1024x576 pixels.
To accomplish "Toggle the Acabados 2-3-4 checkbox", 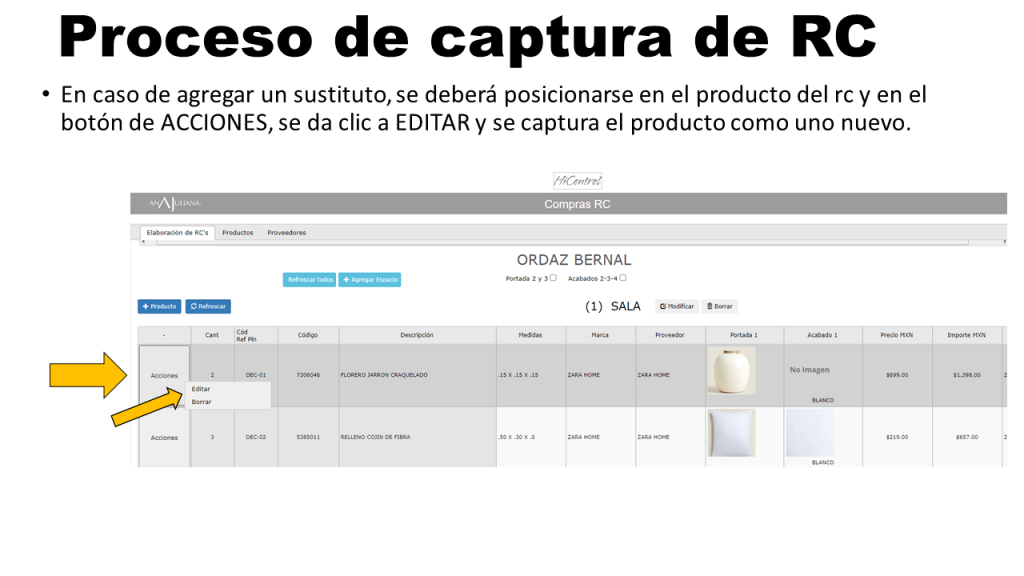I will pyautogui.click(x=623, y=278).
